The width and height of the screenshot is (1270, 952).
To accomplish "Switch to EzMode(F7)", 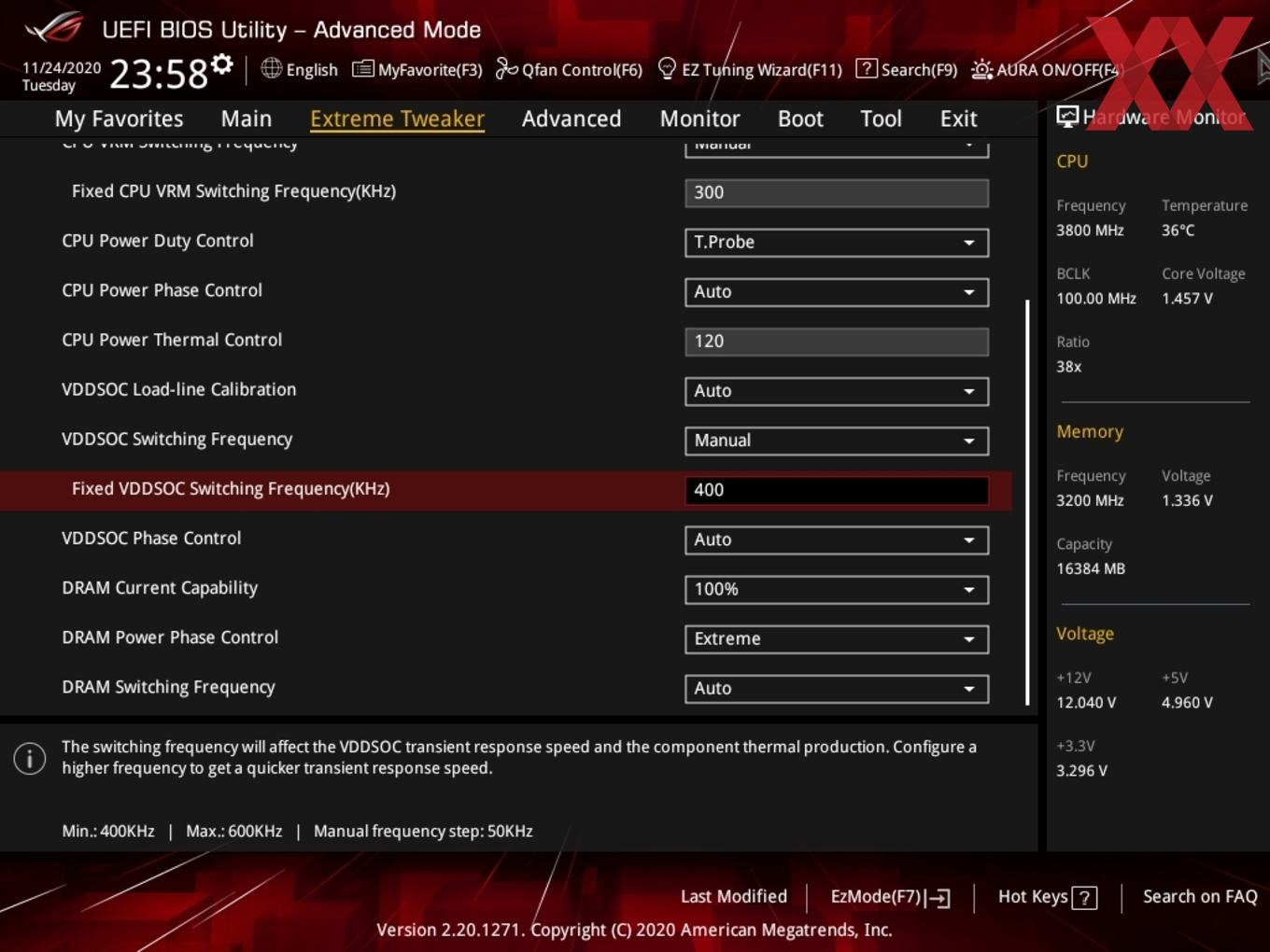I will [x=876, y=897].
